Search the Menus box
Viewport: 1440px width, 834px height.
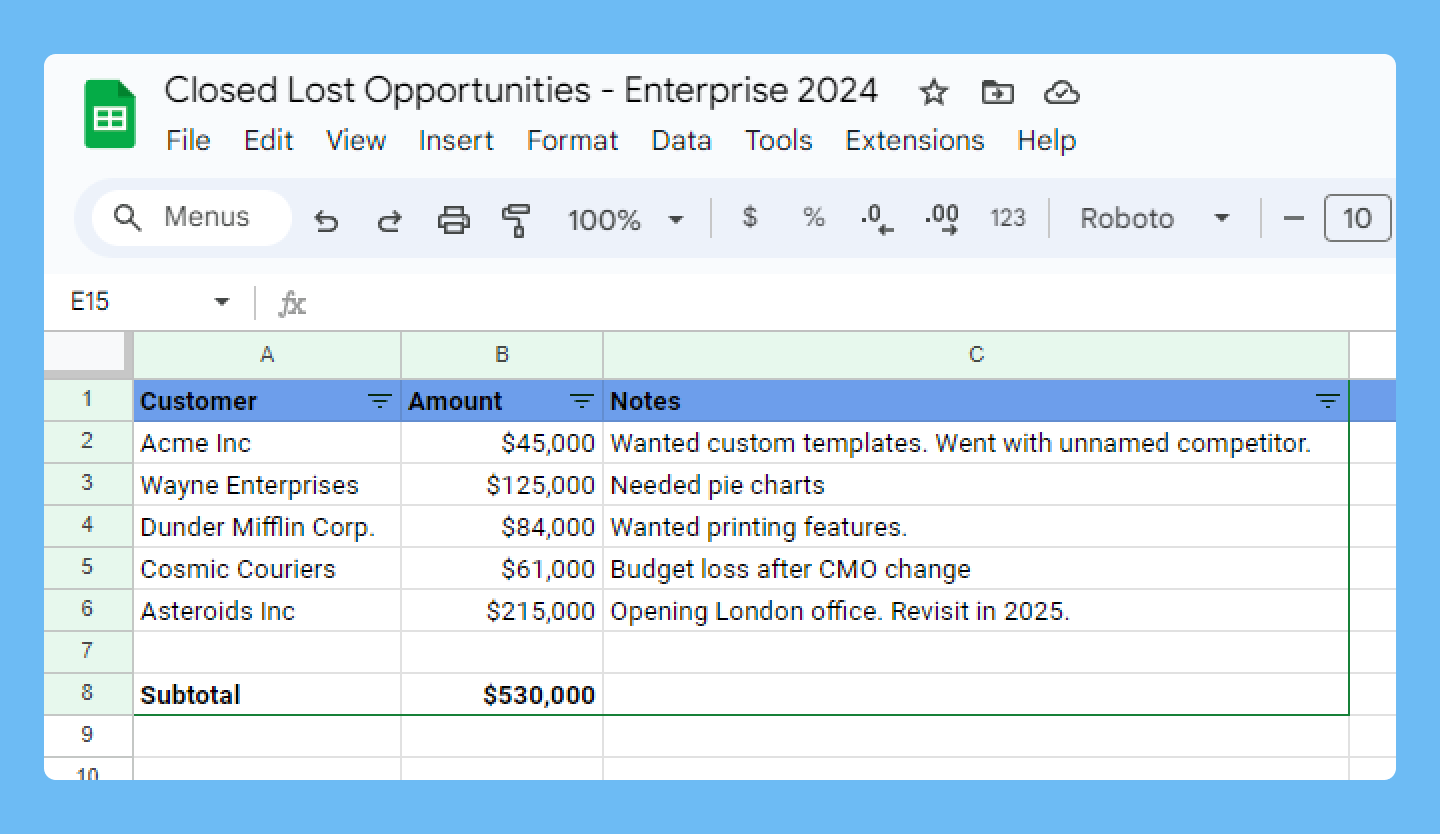coord(191,217)
